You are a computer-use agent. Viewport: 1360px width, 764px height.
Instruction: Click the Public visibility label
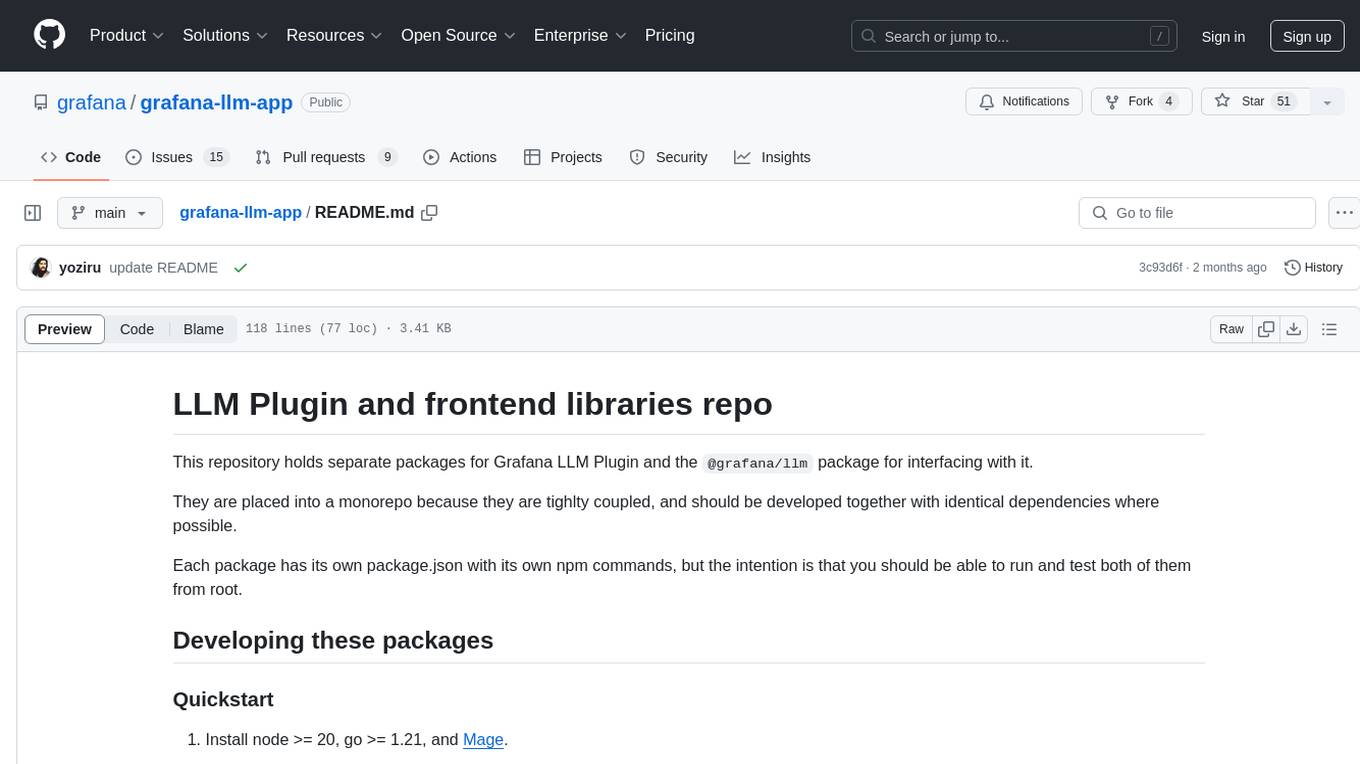click(x=326, y=102)
